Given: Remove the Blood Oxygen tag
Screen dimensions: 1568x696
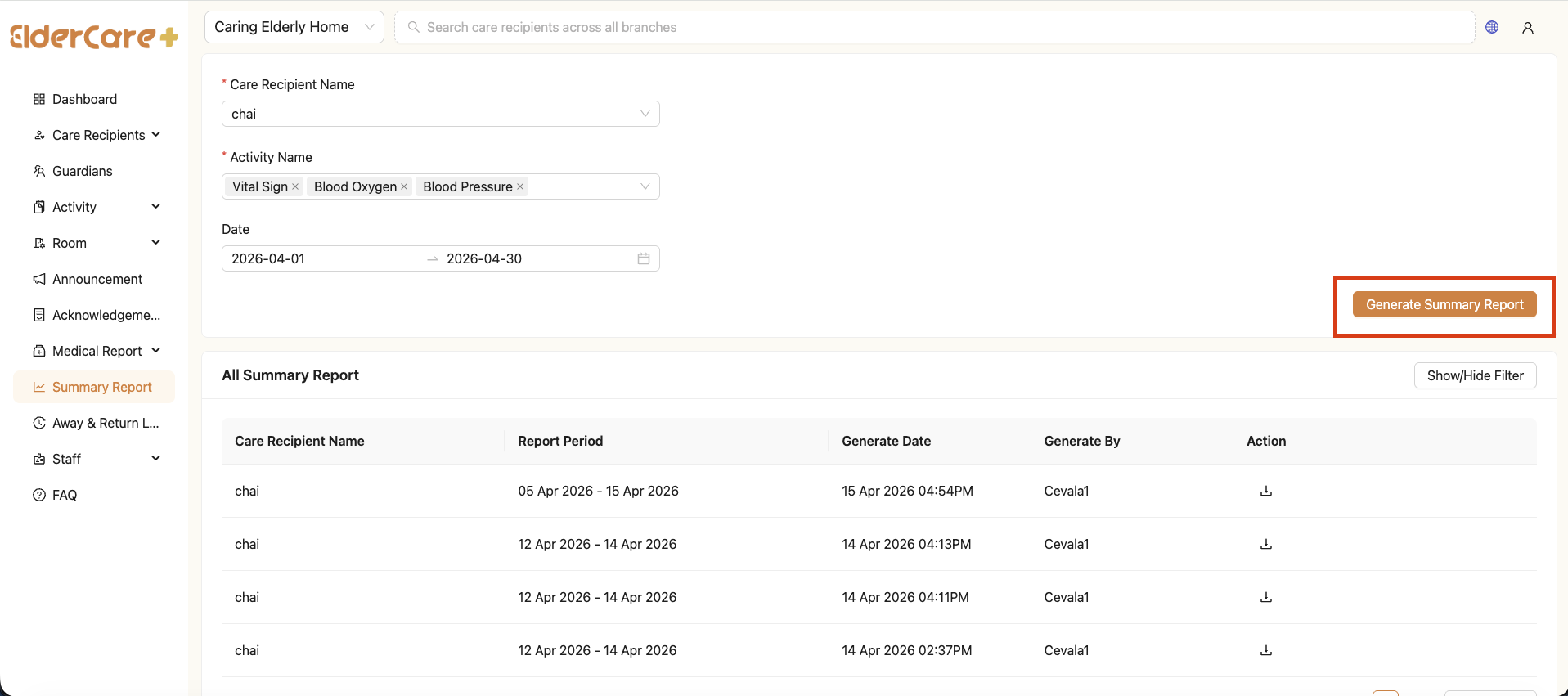Looking at the screenshot, I should (404, 186).
